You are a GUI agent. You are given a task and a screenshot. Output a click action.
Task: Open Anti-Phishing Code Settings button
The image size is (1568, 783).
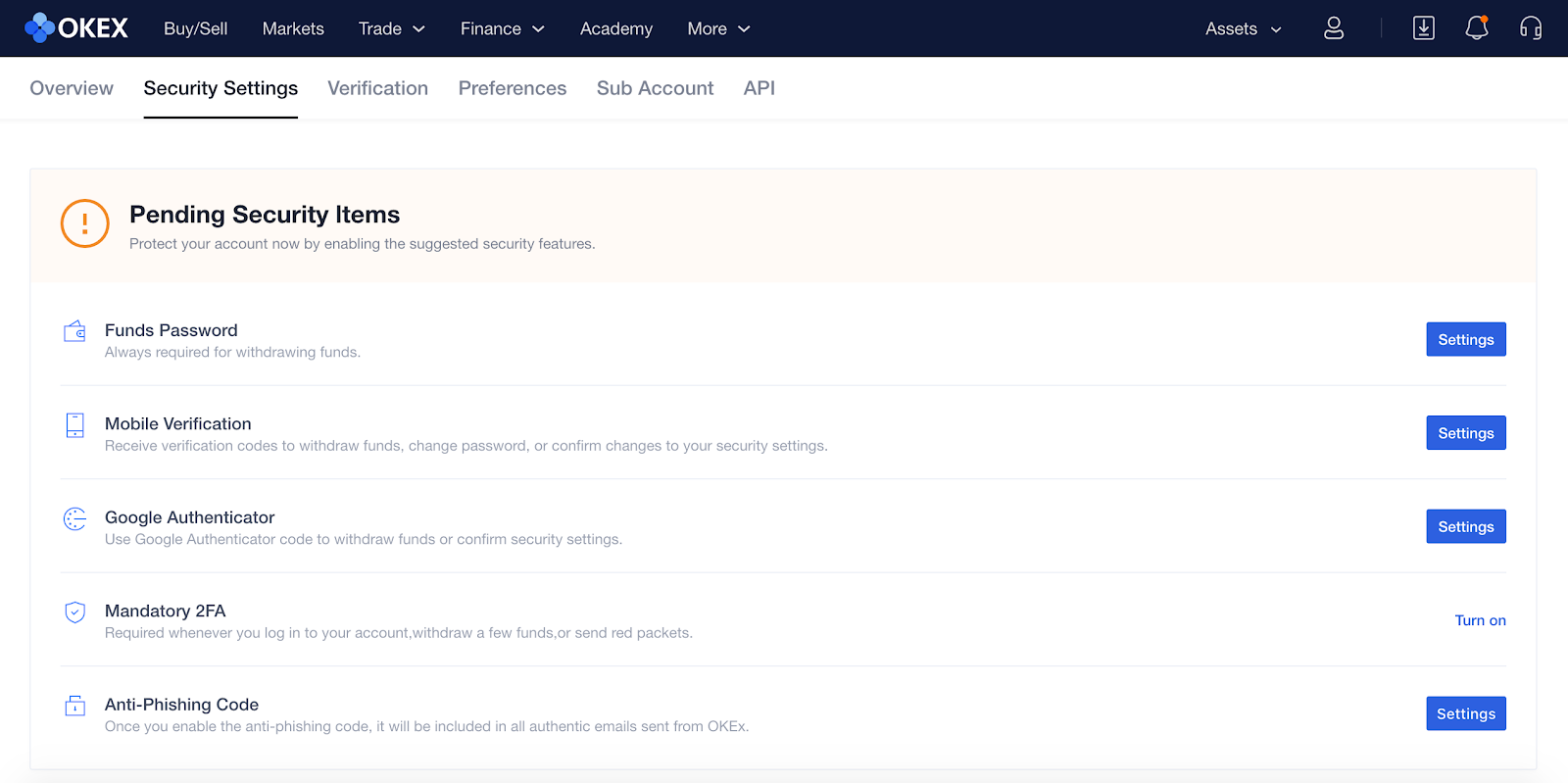1465,713
